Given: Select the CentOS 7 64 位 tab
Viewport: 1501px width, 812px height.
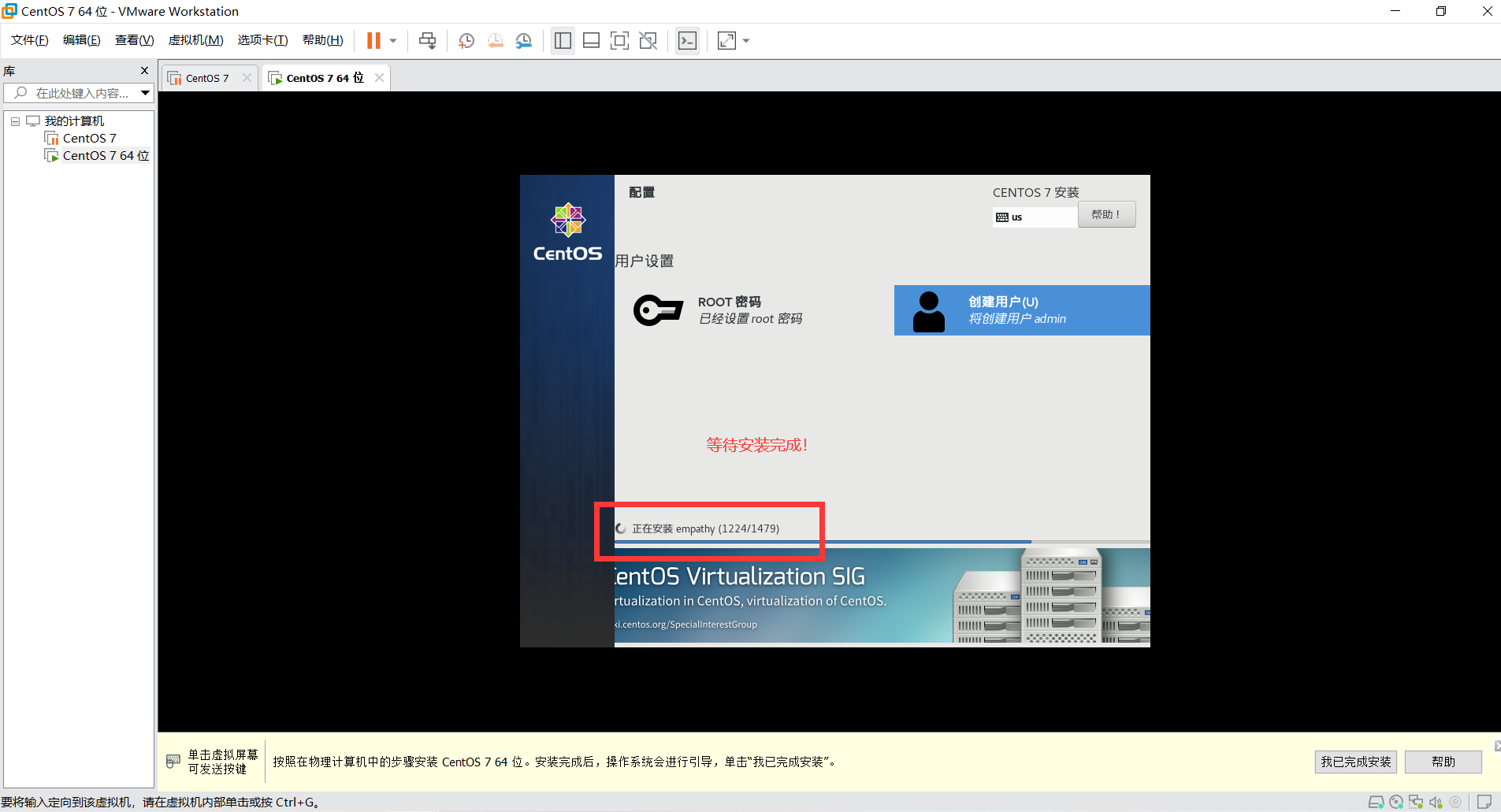Looking at the screenshot, I should coord(325,78).
